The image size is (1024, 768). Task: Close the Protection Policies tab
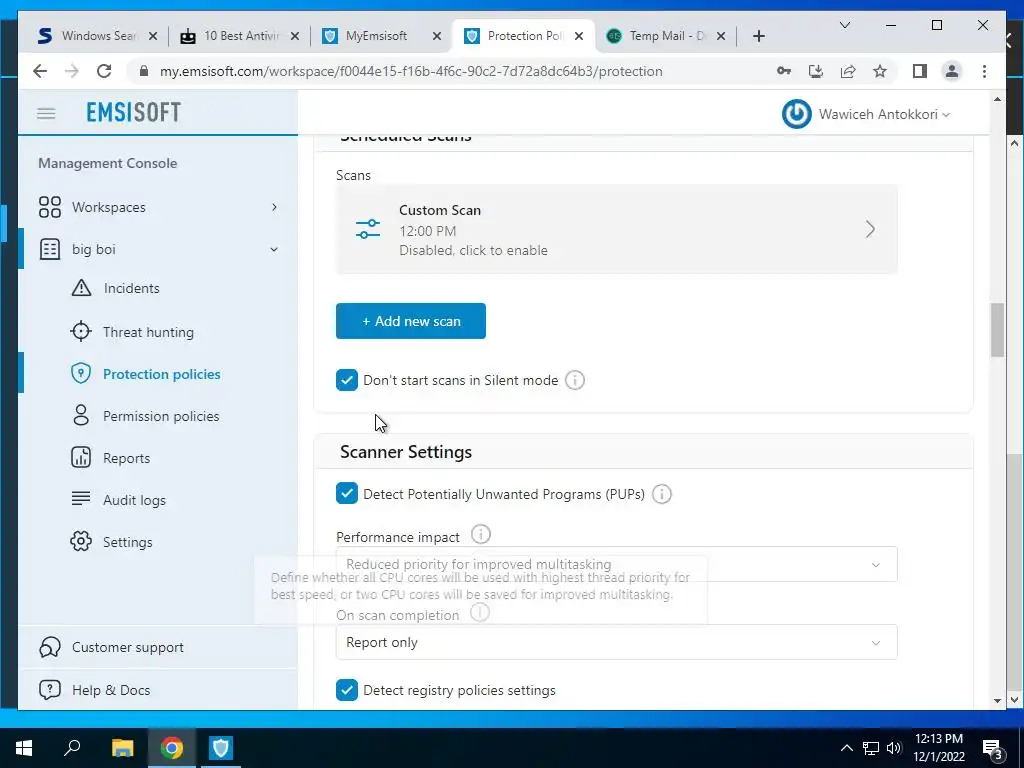[x=579, y=36]
